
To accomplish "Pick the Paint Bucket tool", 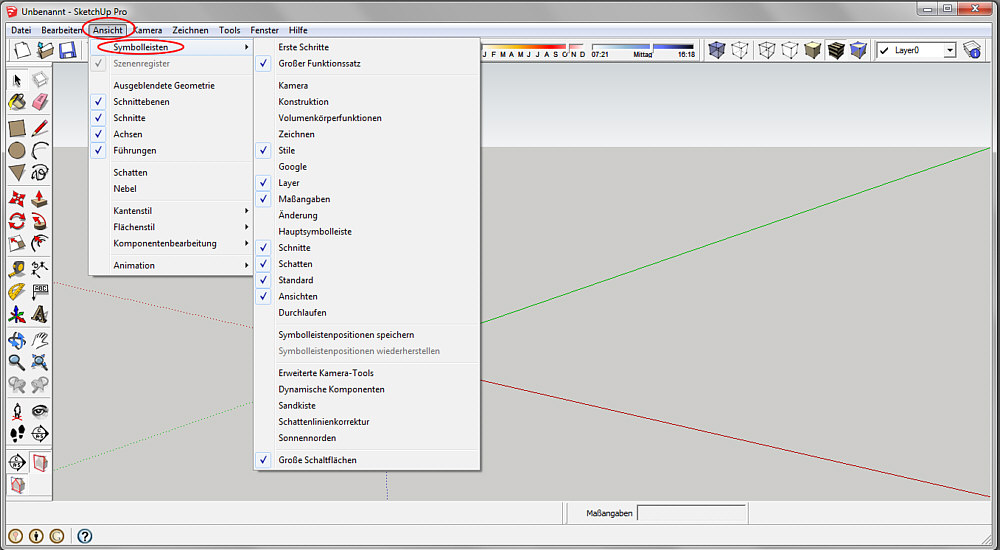I will pyautogui.click(x=17, y=102).
